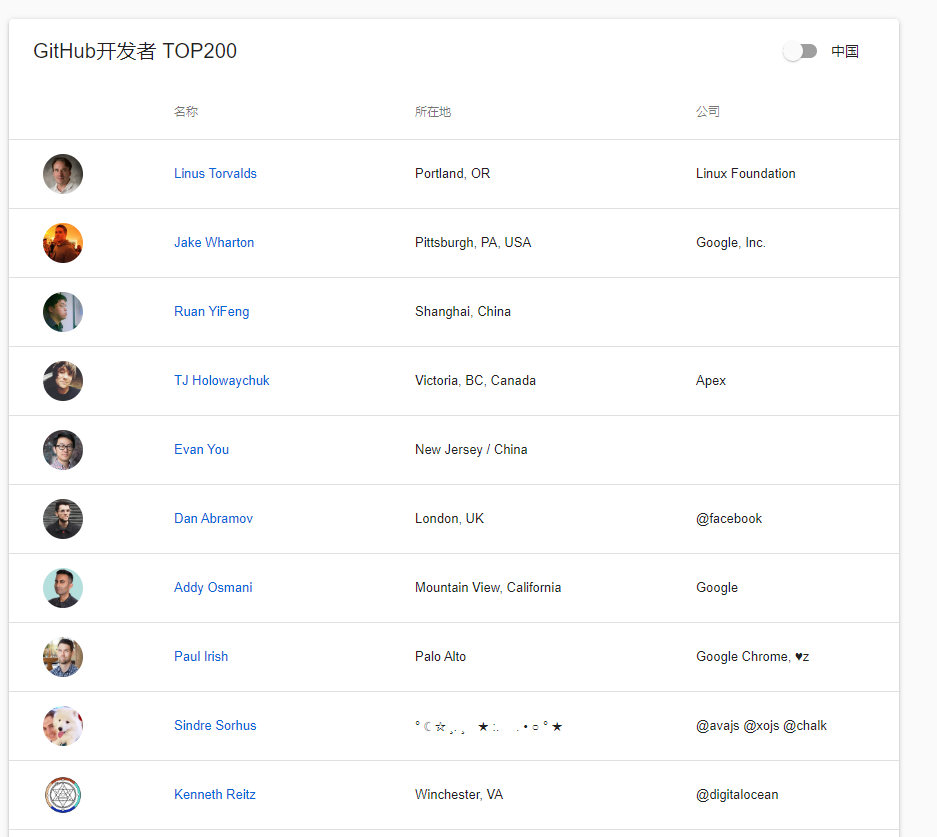The image size is (937, 837).
Task: Open Jake Wharton's profile link
Action: click(x=214, y=242)
